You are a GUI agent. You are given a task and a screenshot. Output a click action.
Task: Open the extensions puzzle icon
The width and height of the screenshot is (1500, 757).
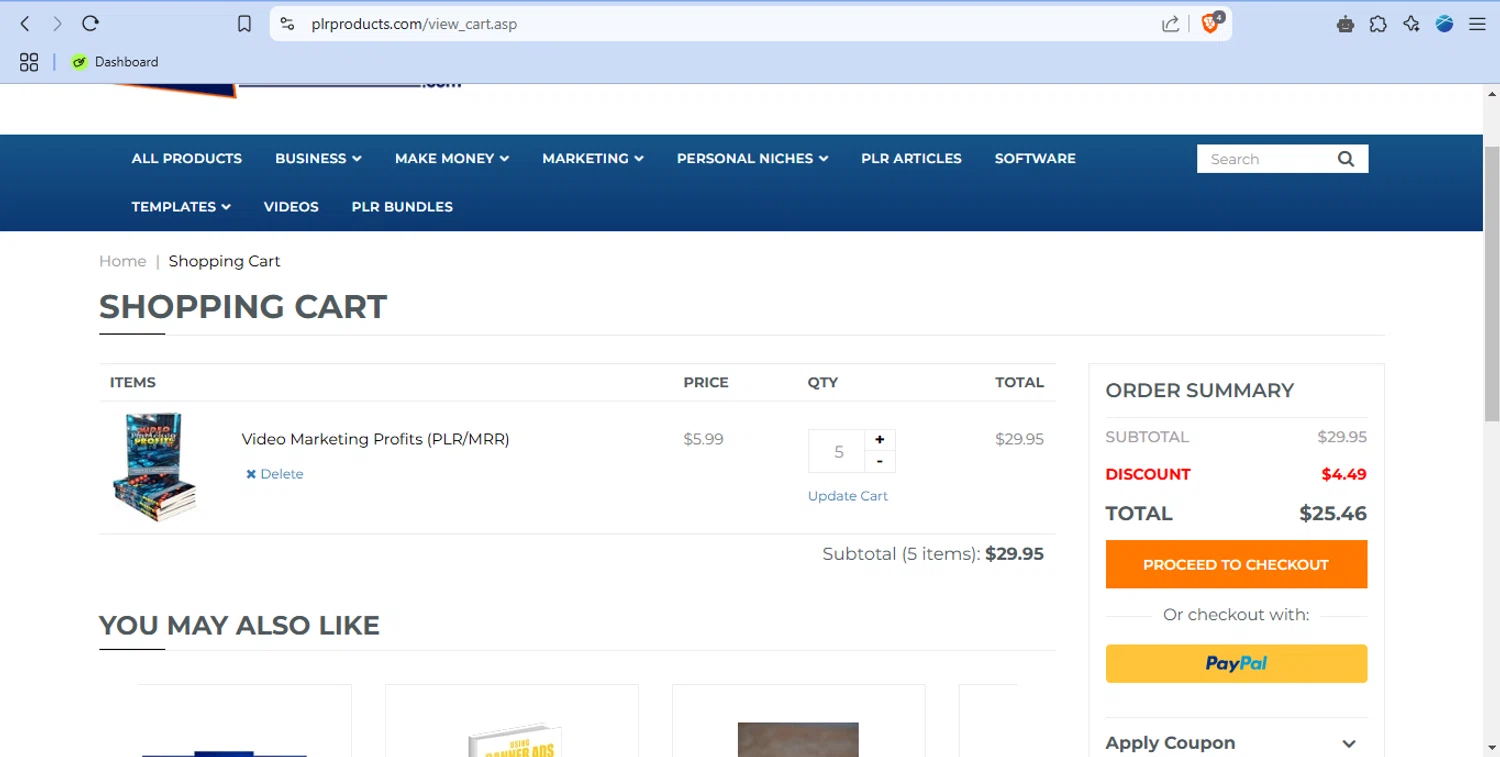tap(1378, 24)
